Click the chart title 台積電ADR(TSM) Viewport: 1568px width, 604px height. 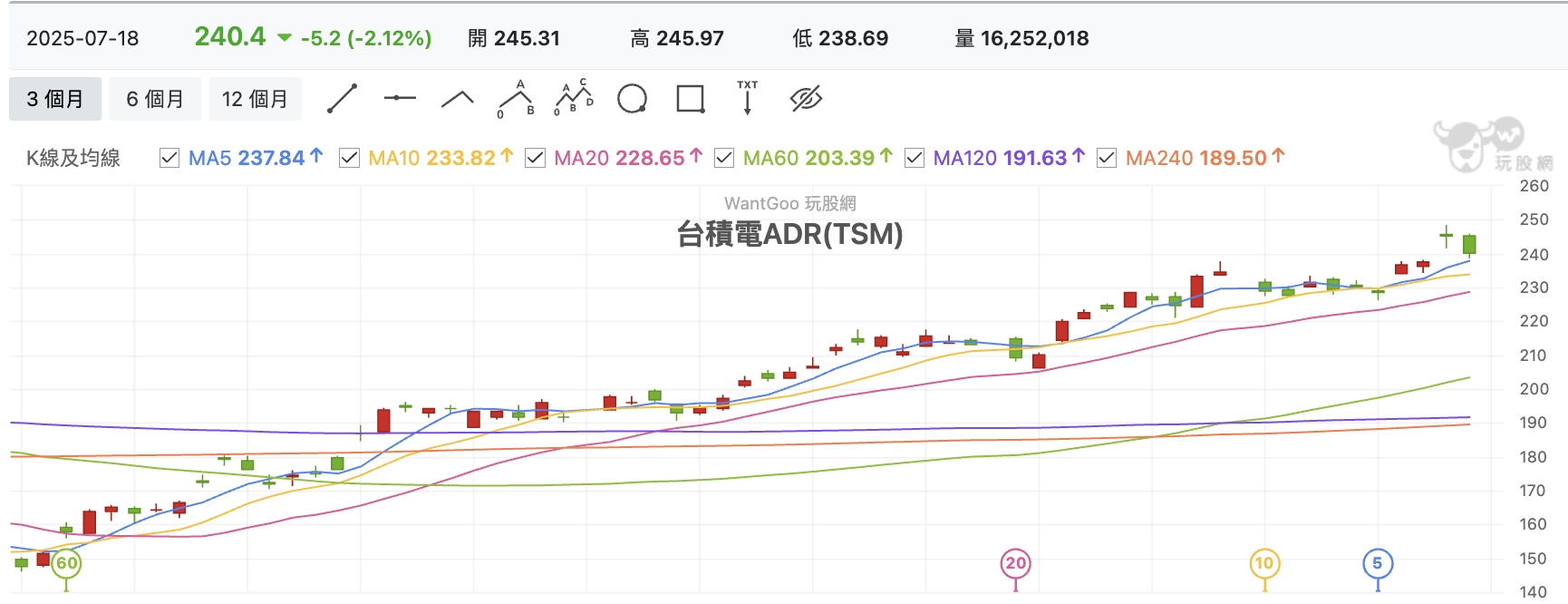[x=789, y=234]
